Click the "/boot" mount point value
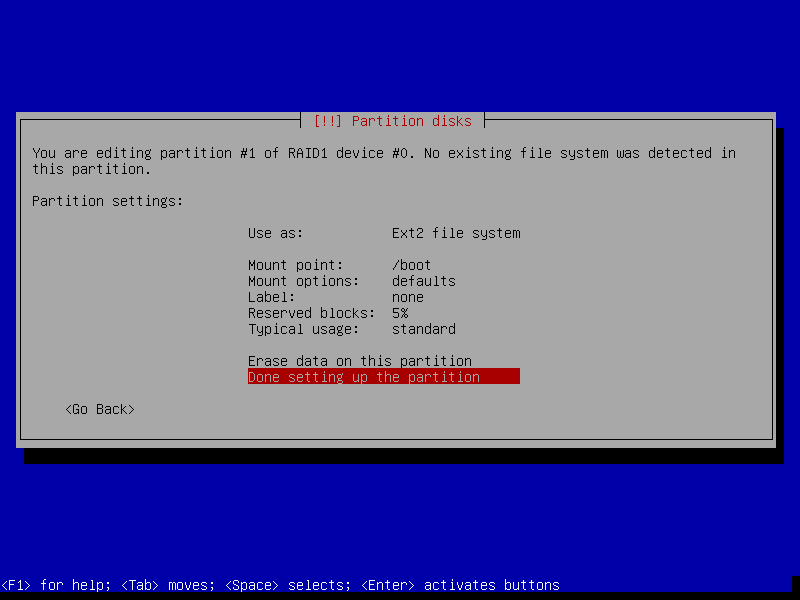 [412, 265]
